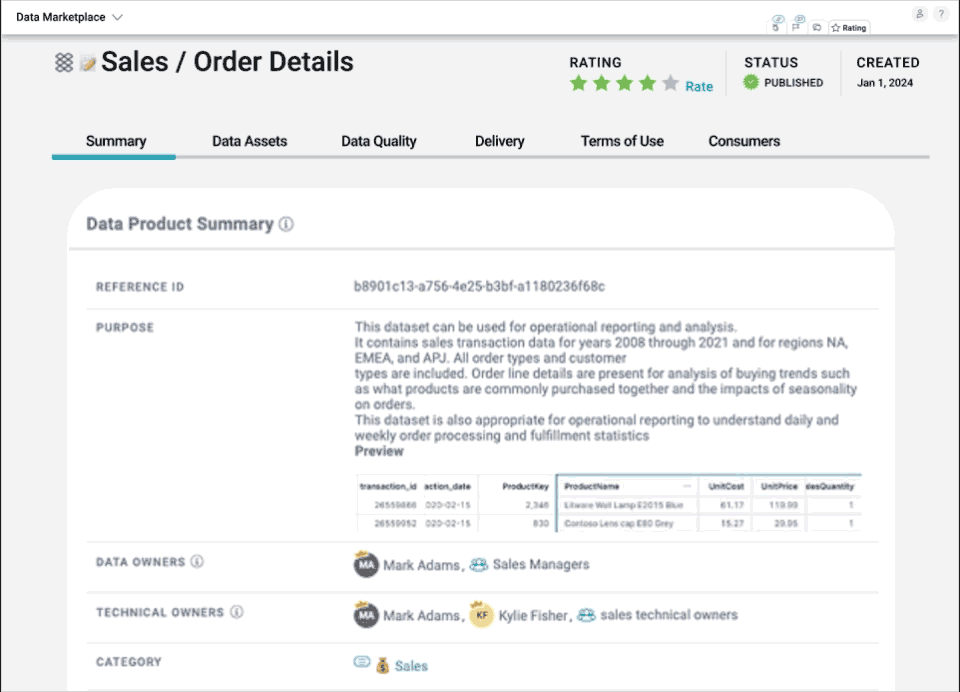Select the Consumers tab
The height and width of the screenshot is (692, 960).
pos(744,141)
